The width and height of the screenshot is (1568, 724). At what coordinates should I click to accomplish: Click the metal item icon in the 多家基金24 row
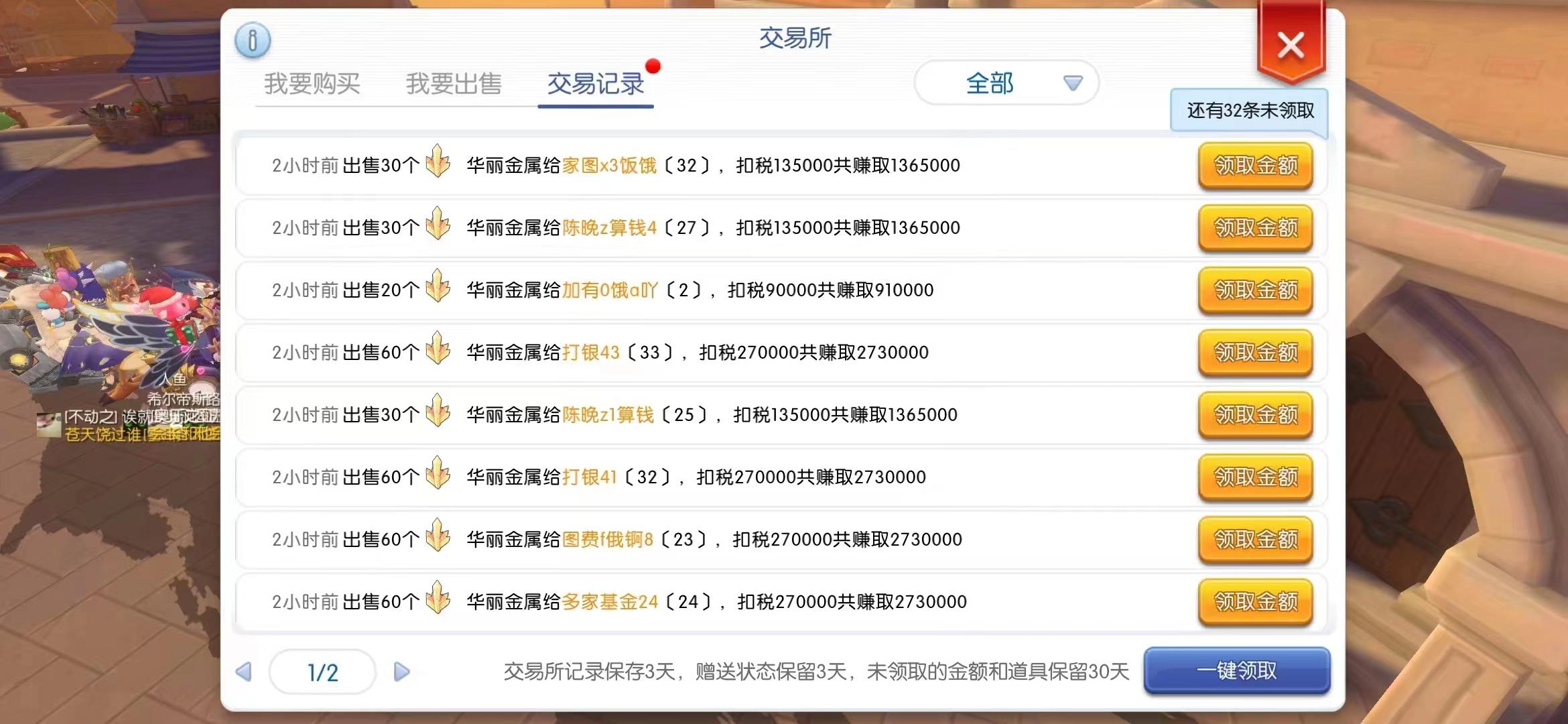point(438,598)
